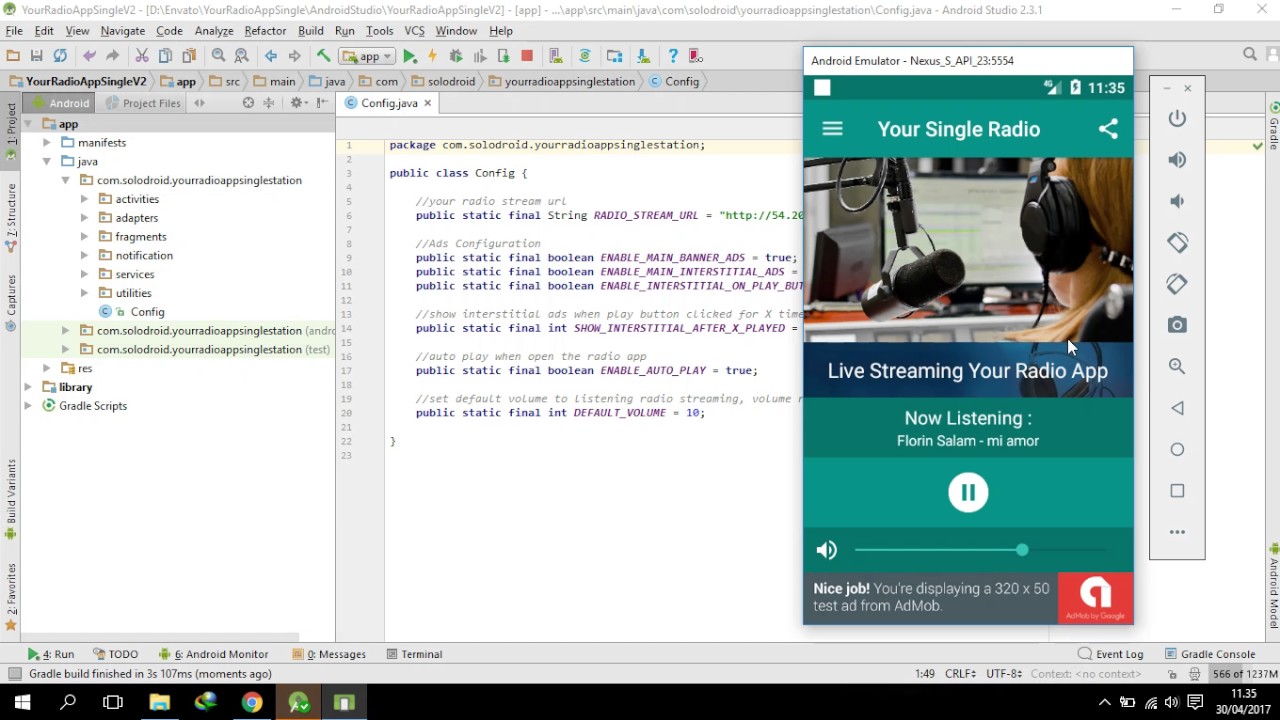Expand the fragments package
The width and height of the screenshot is (1280, 720).
coord(85,237)
